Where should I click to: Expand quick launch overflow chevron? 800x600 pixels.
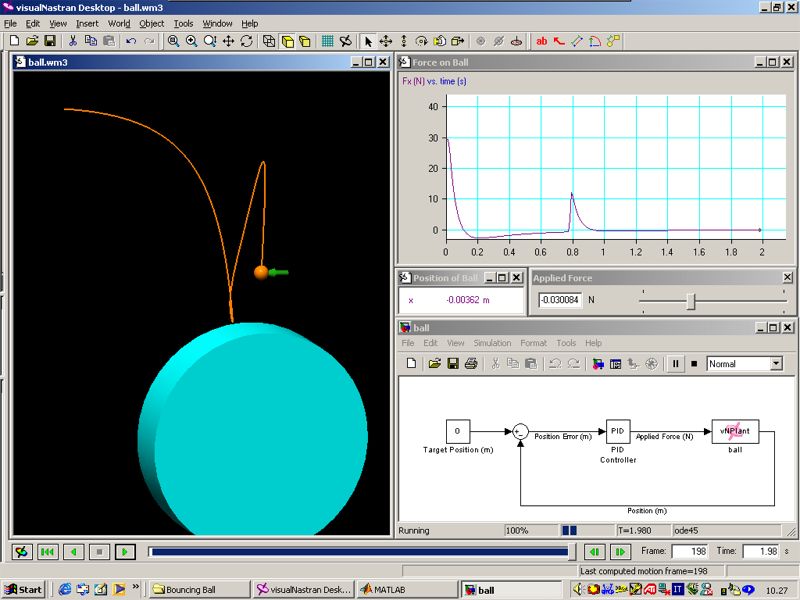click(x=136, y=586)
